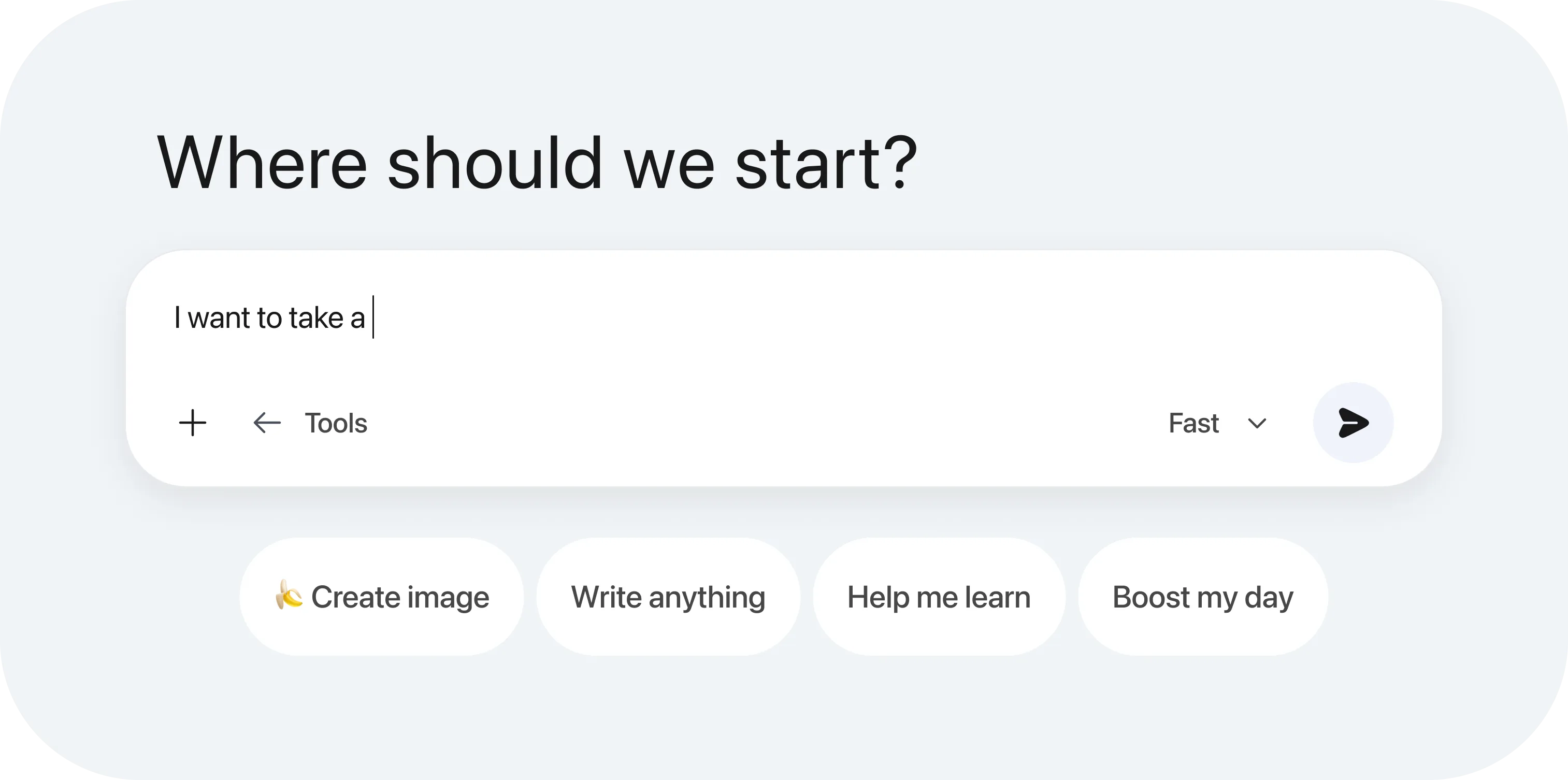Select the Create image suggestion chip

point(382,596)
